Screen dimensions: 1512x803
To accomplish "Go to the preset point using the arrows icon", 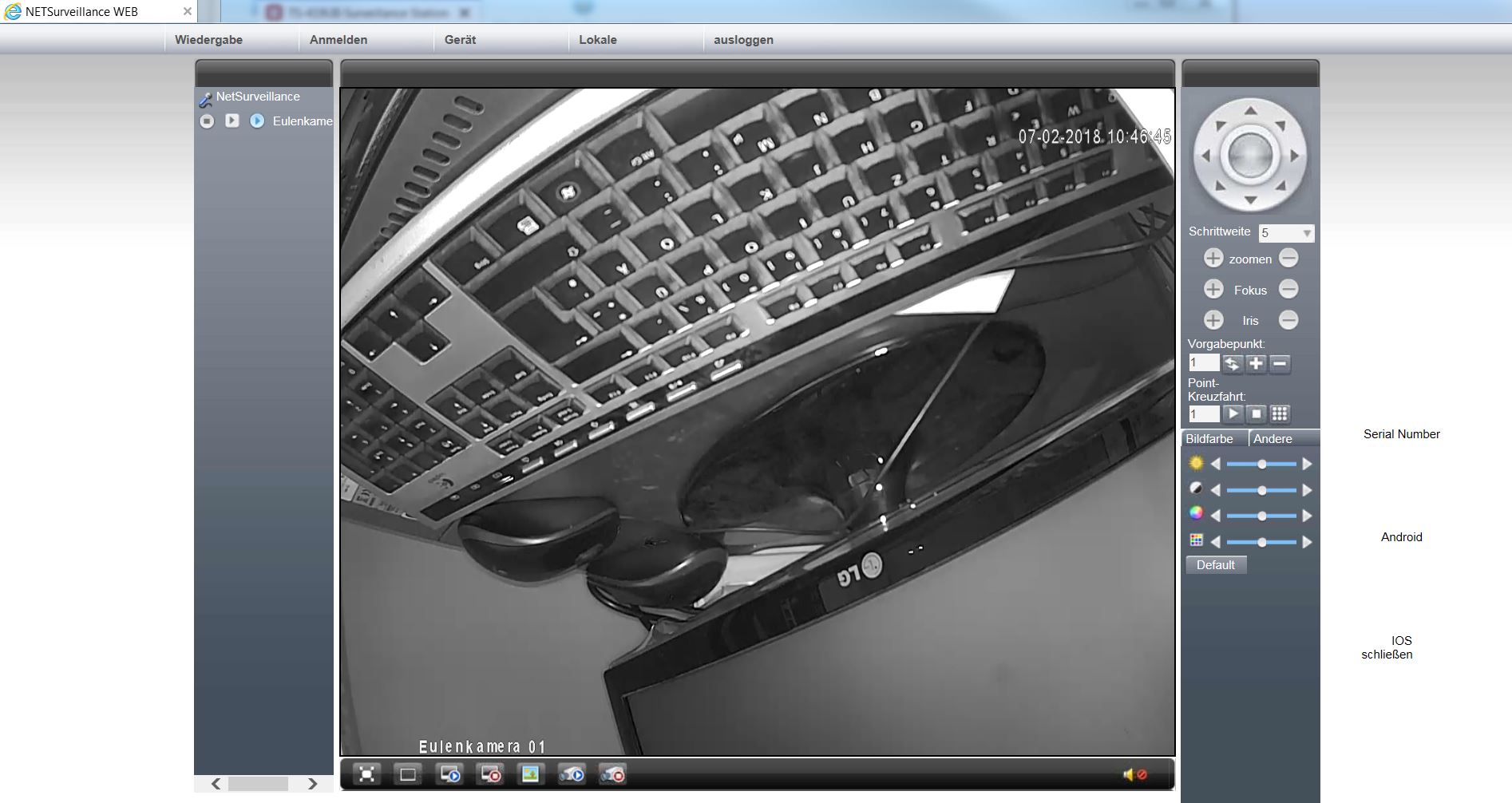I will tap(1232, 364).
